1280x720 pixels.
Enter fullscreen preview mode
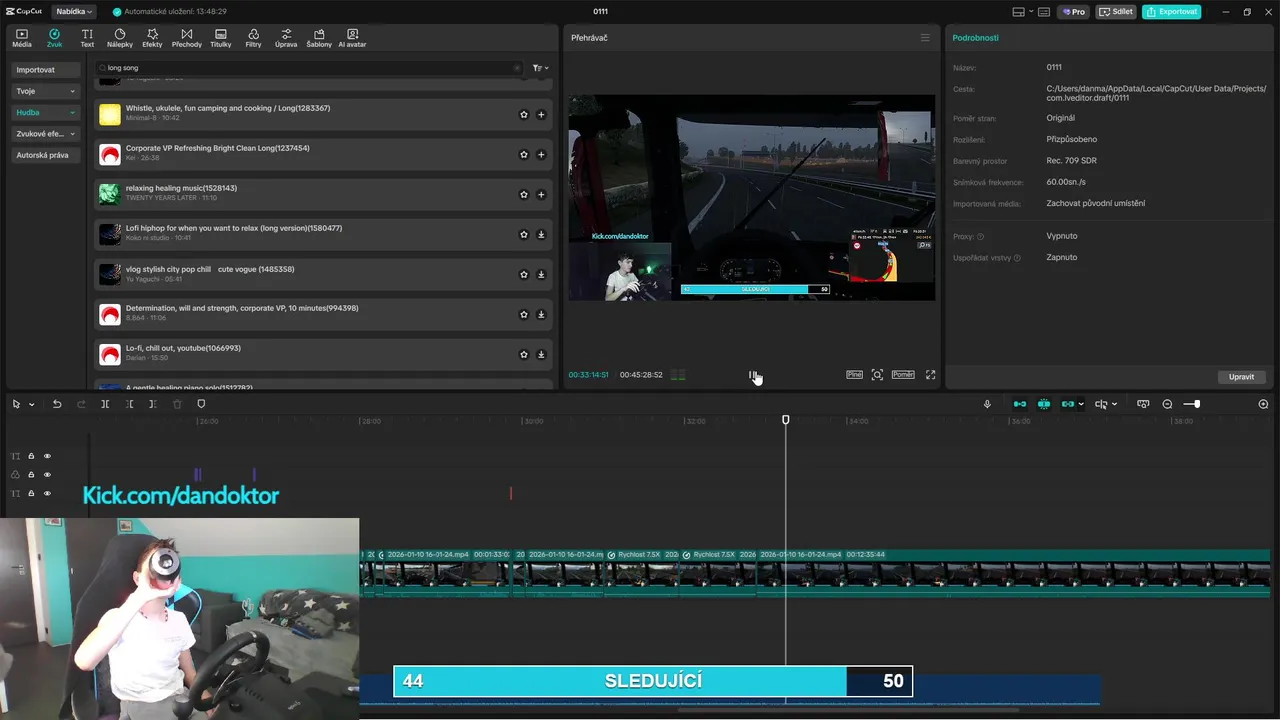coord(930,375)
